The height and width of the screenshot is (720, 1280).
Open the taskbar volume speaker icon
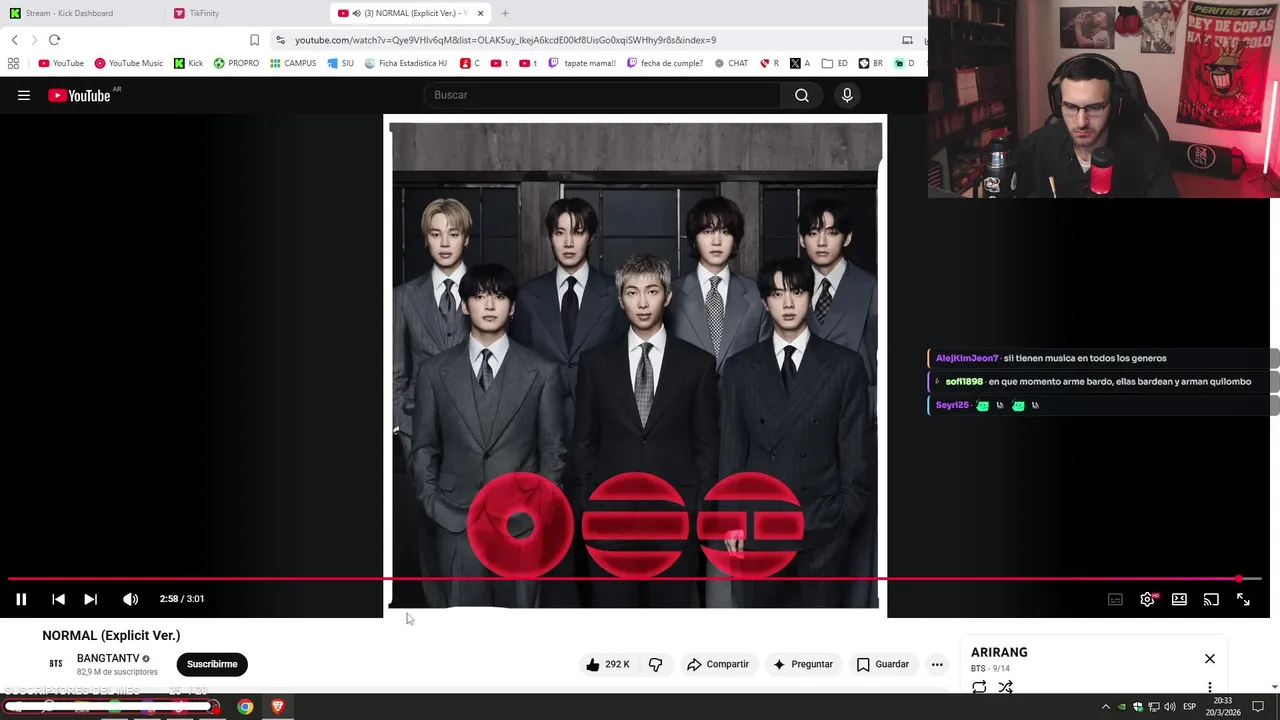1169,707
